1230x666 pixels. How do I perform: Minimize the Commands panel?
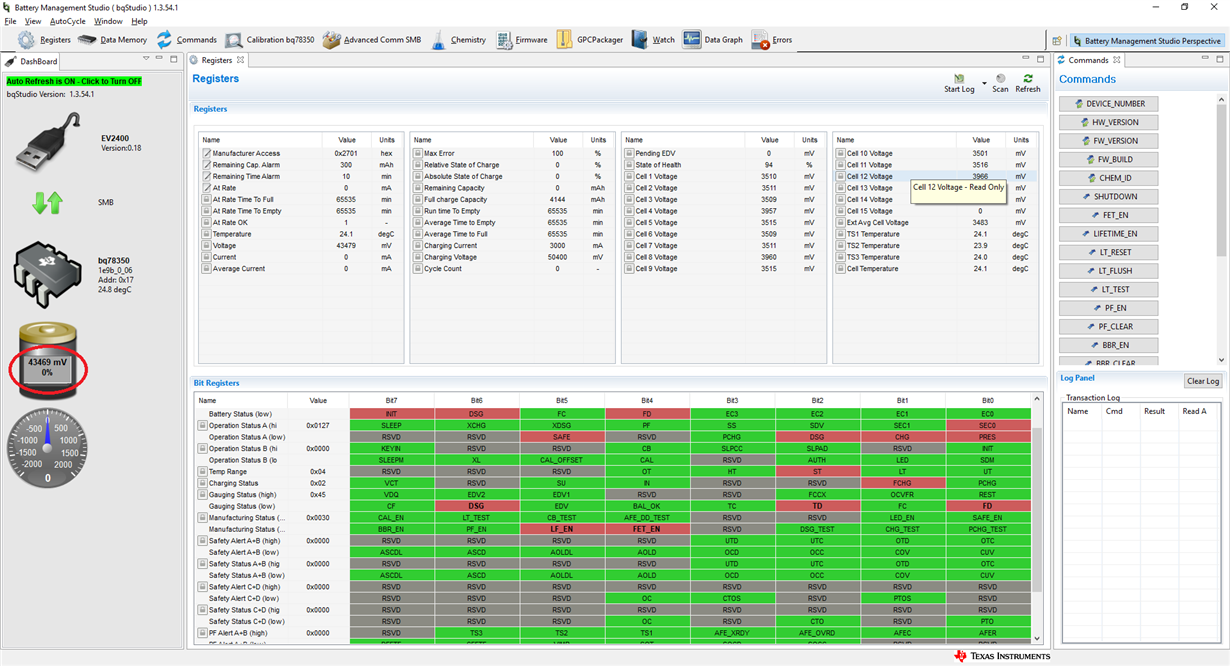(1204, 60)
